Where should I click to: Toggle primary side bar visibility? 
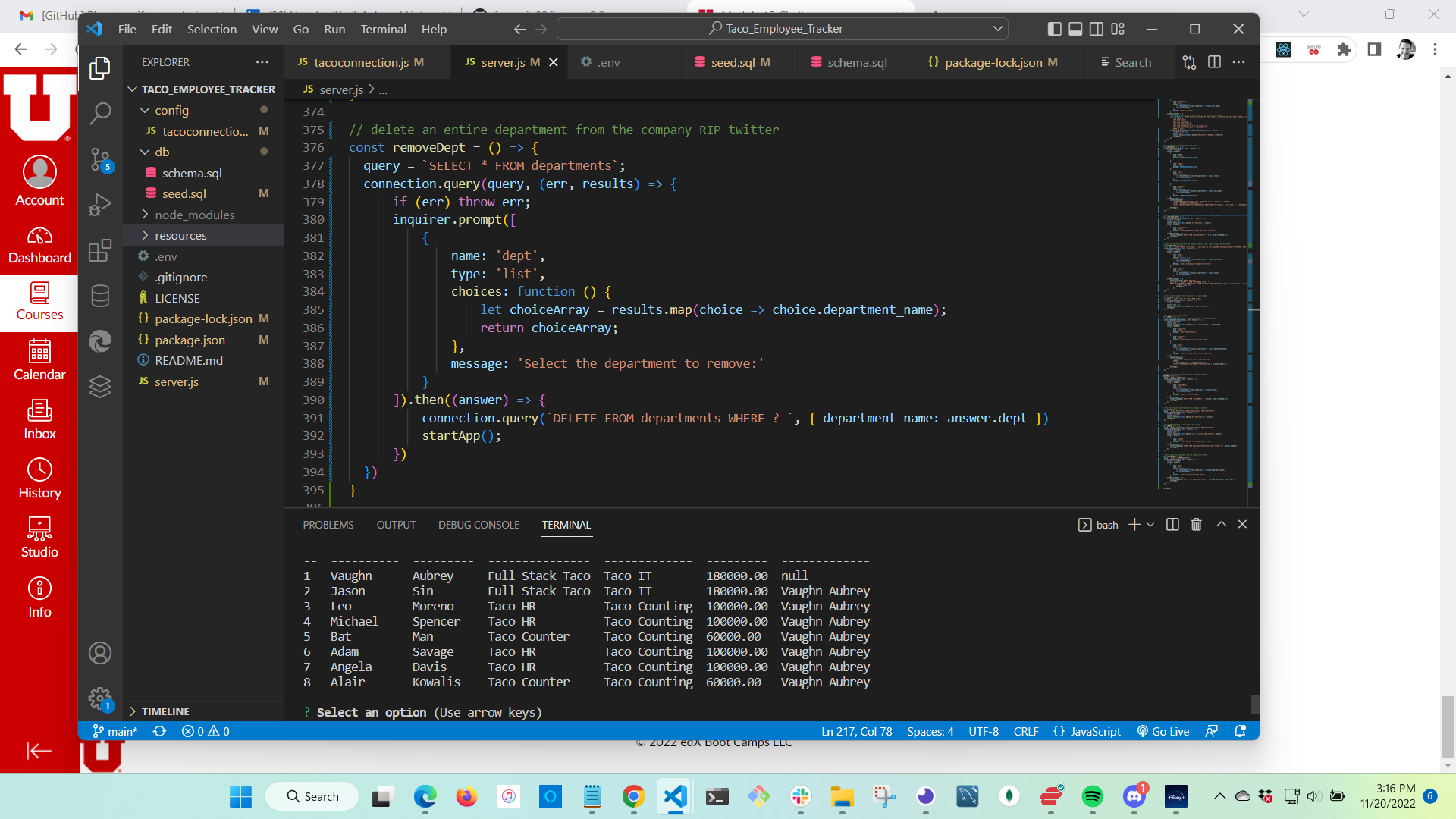point(1054,29)
